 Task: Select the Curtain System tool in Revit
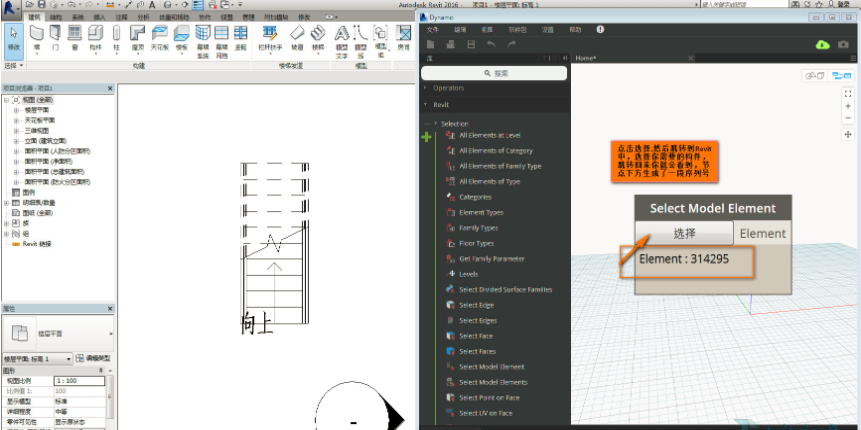tap(203, 41)
